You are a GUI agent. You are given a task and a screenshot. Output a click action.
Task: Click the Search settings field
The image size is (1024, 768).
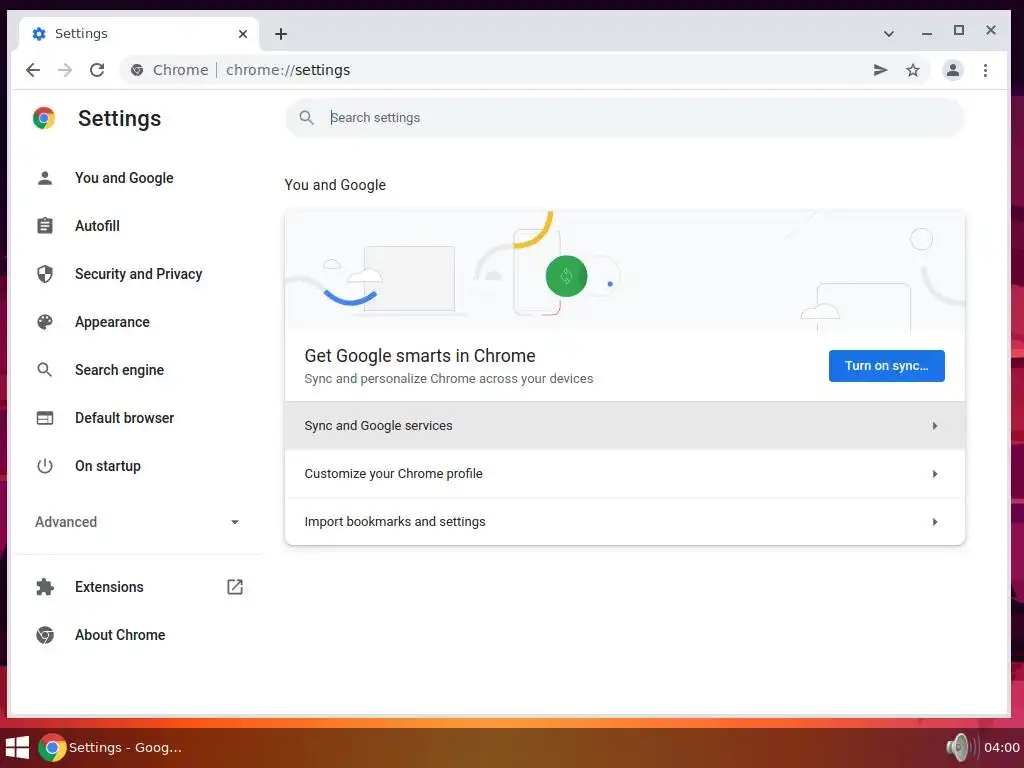point(625,118)
